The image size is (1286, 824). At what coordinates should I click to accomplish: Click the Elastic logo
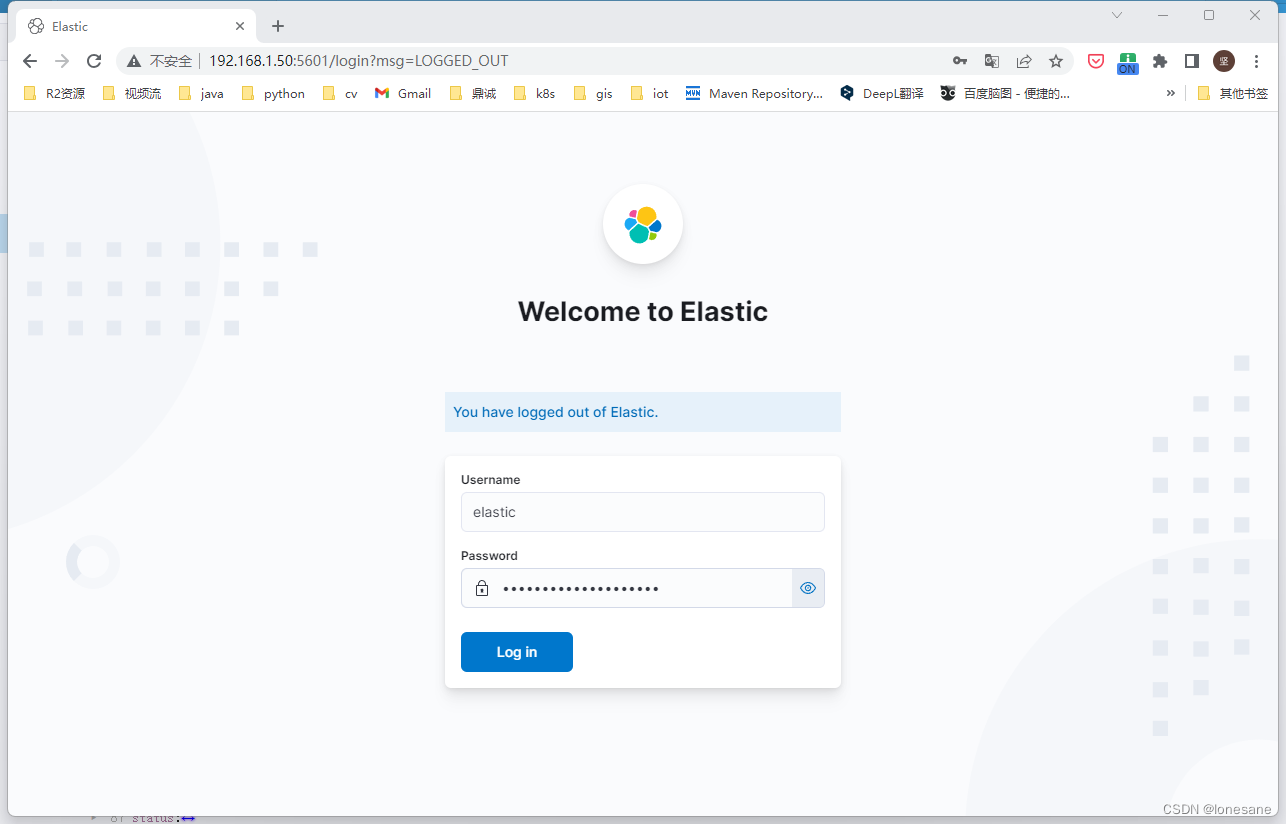643,224
